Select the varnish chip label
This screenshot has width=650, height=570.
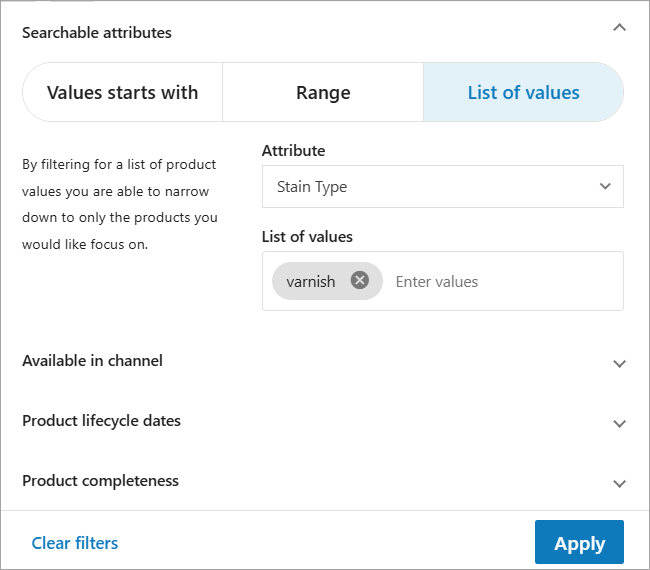click(310, 282)
